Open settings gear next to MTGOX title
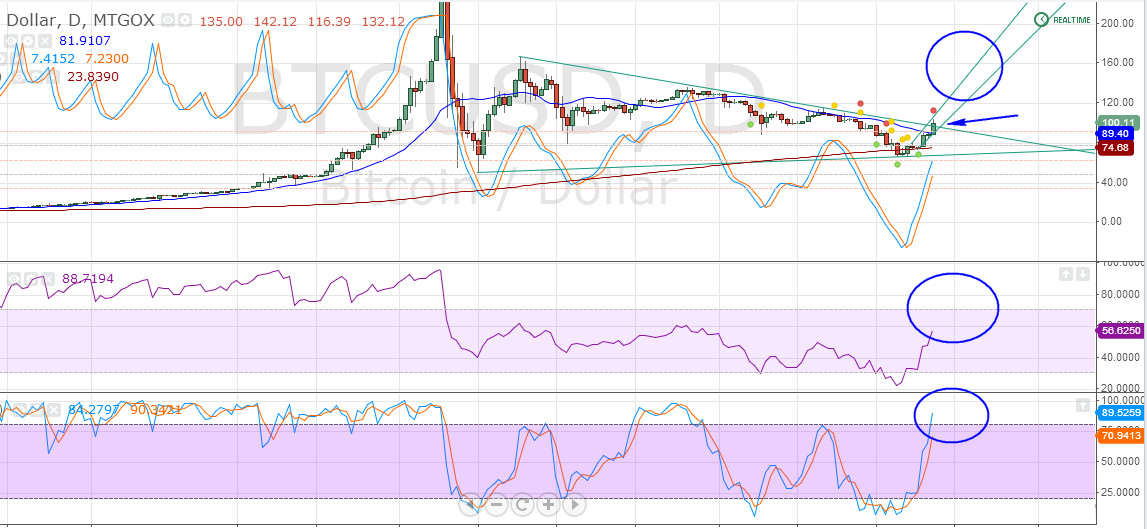The height and width of the screenshot is (529, 1147). pyautogui.click(x=185, y=20)
